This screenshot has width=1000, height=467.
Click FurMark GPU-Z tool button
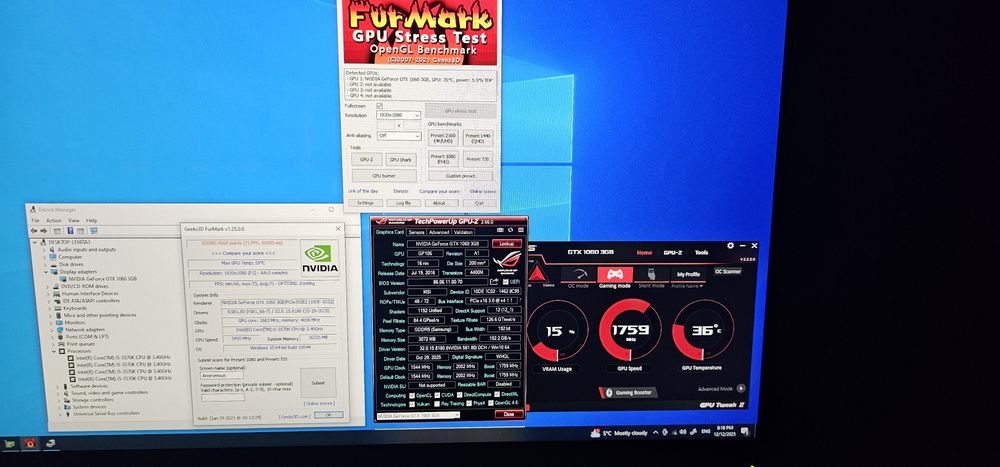[x=366, y=159]
